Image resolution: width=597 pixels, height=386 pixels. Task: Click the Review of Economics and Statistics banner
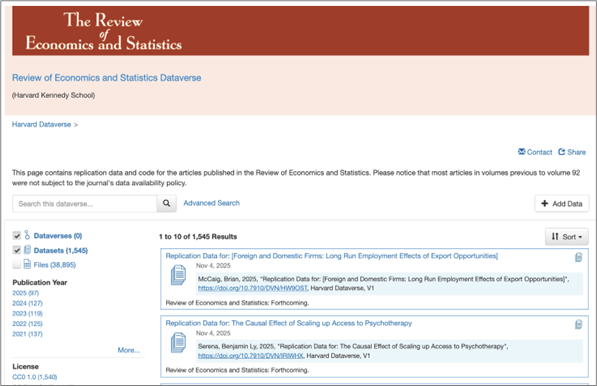(300, 31)
